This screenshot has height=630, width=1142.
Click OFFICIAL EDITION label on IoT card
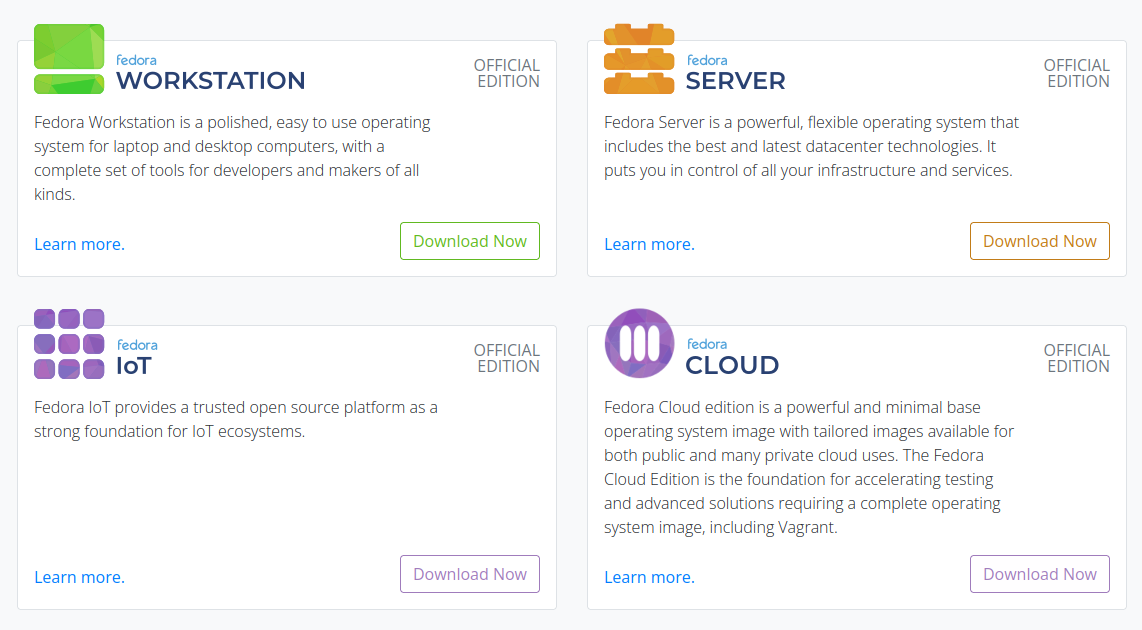[x=507, y=358]
